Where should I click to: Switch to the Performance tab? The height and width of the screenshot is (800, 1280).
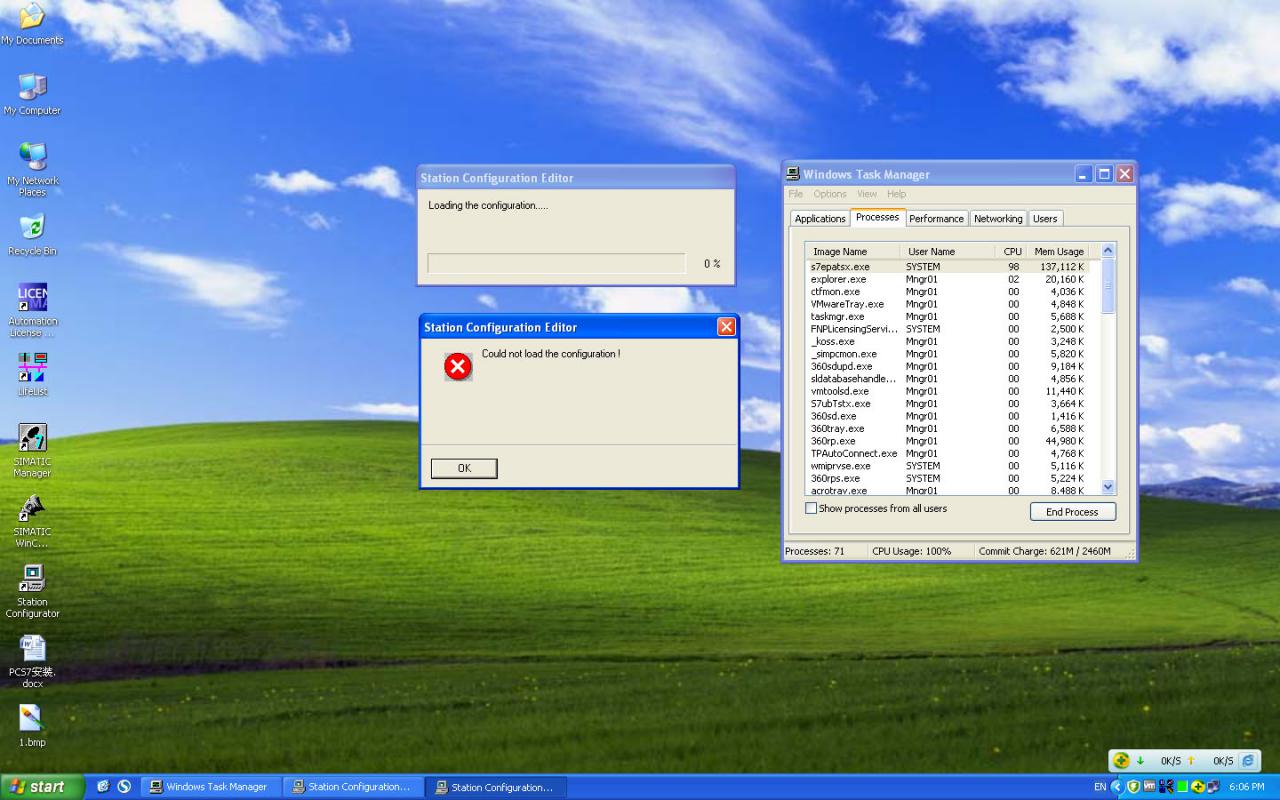pos(936,218)
